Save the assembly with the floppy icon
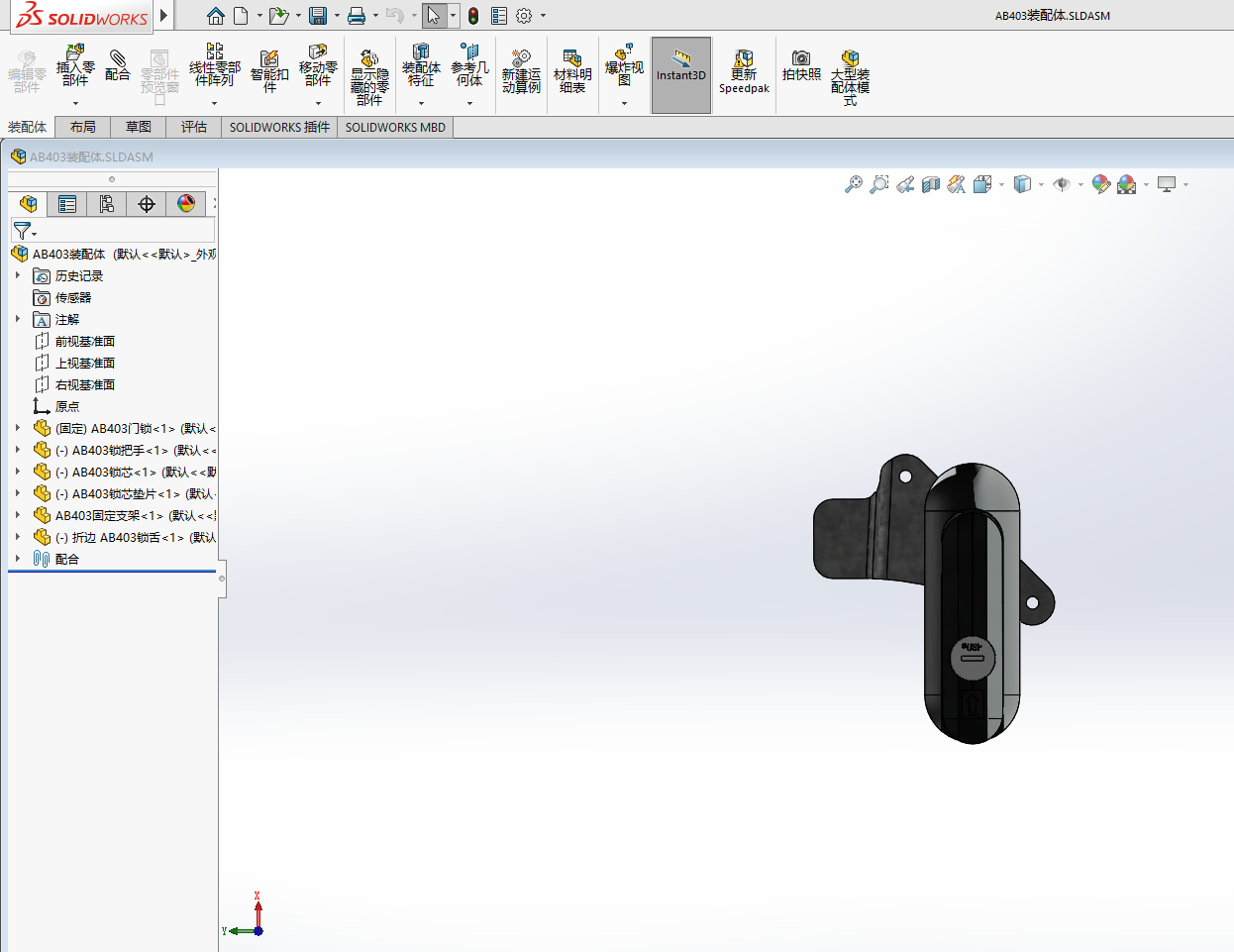 [x=318, y=16]
